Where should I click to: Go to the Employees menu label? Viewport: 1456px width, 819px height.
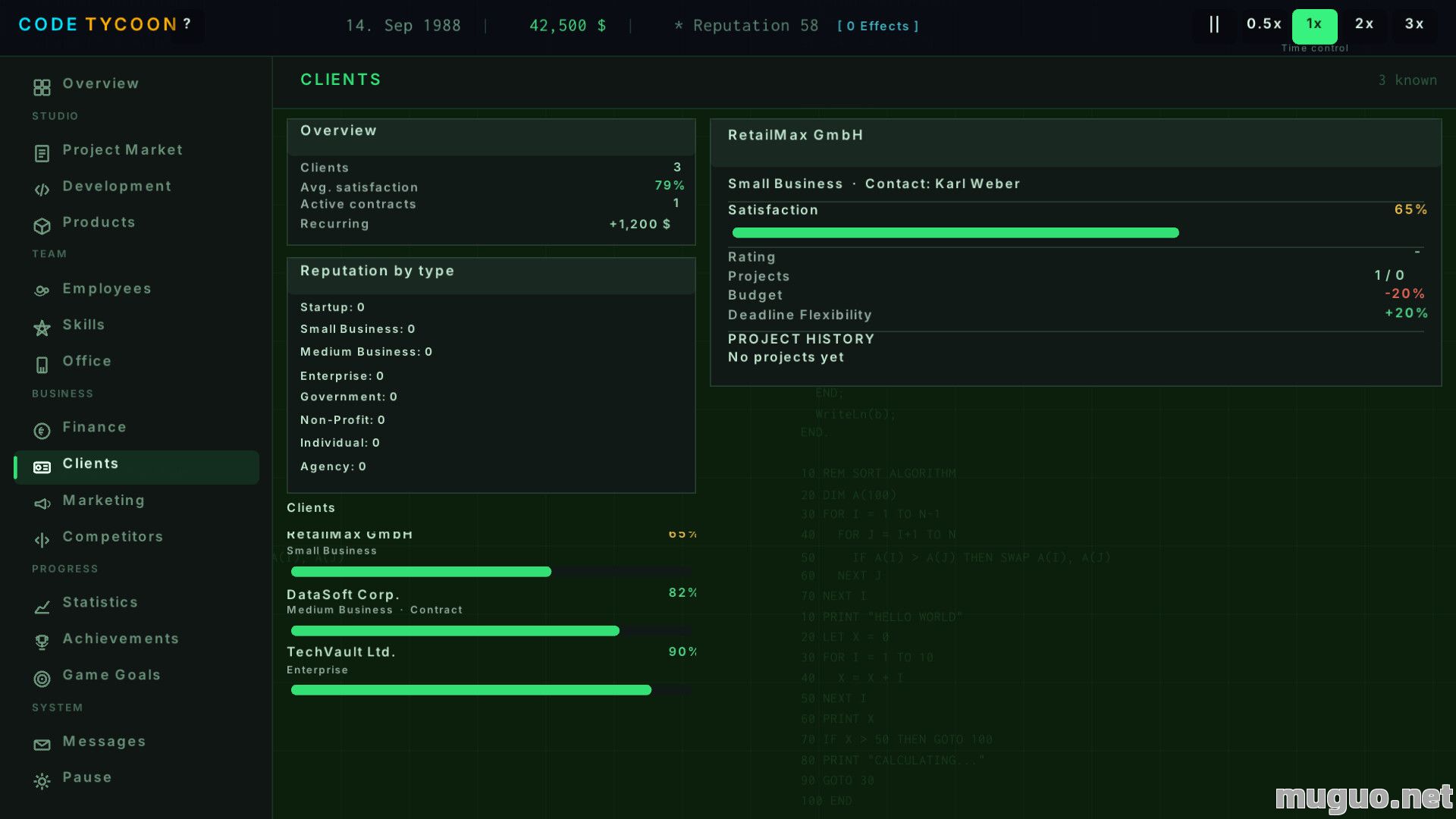pos(107,289)
